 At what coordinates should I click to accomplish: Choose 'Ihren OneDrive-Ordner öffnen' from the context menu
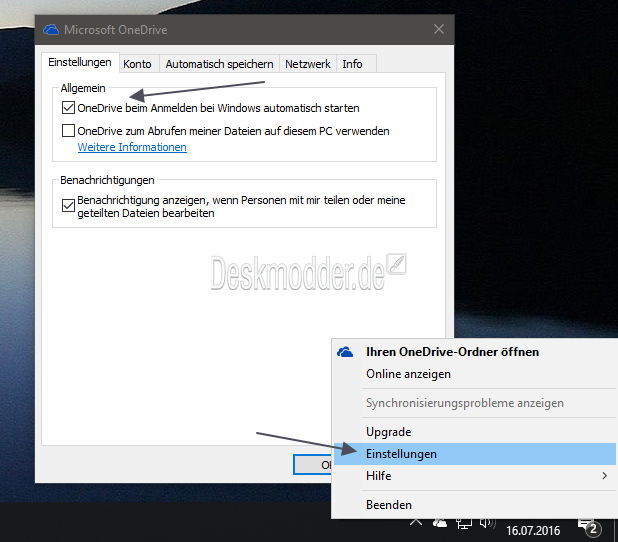(475, 352)
